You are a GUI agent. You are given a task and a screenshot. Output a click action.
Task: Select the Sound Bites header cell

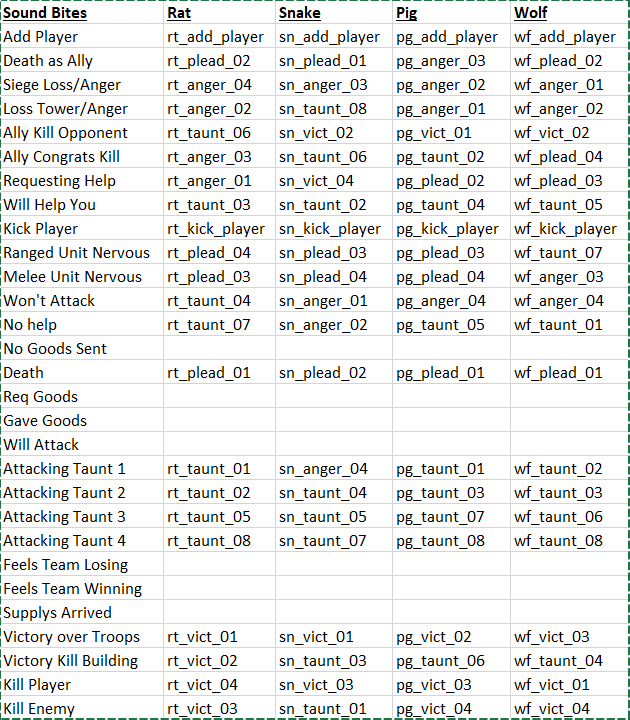coord(82,12)
